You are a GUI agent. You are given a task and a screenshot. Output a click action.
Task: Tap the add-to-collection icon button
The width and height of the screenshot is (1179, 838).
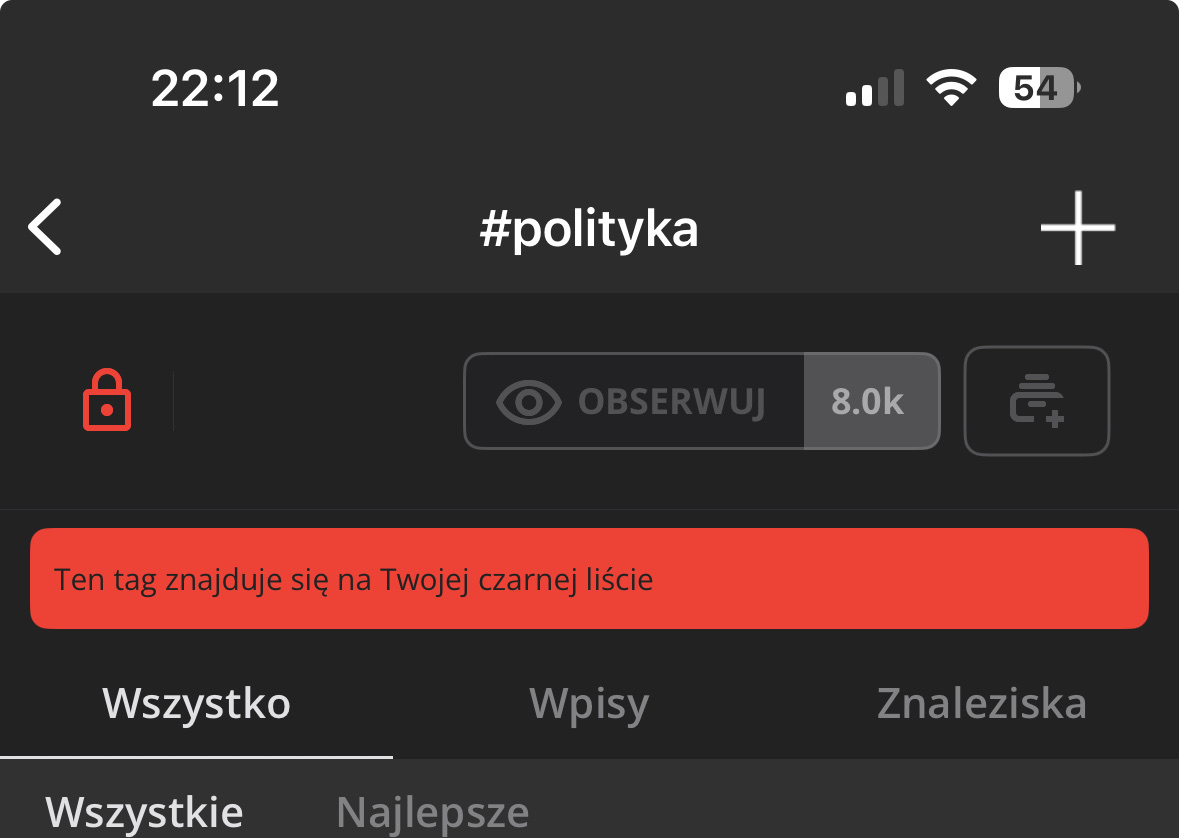point(1036,401)
